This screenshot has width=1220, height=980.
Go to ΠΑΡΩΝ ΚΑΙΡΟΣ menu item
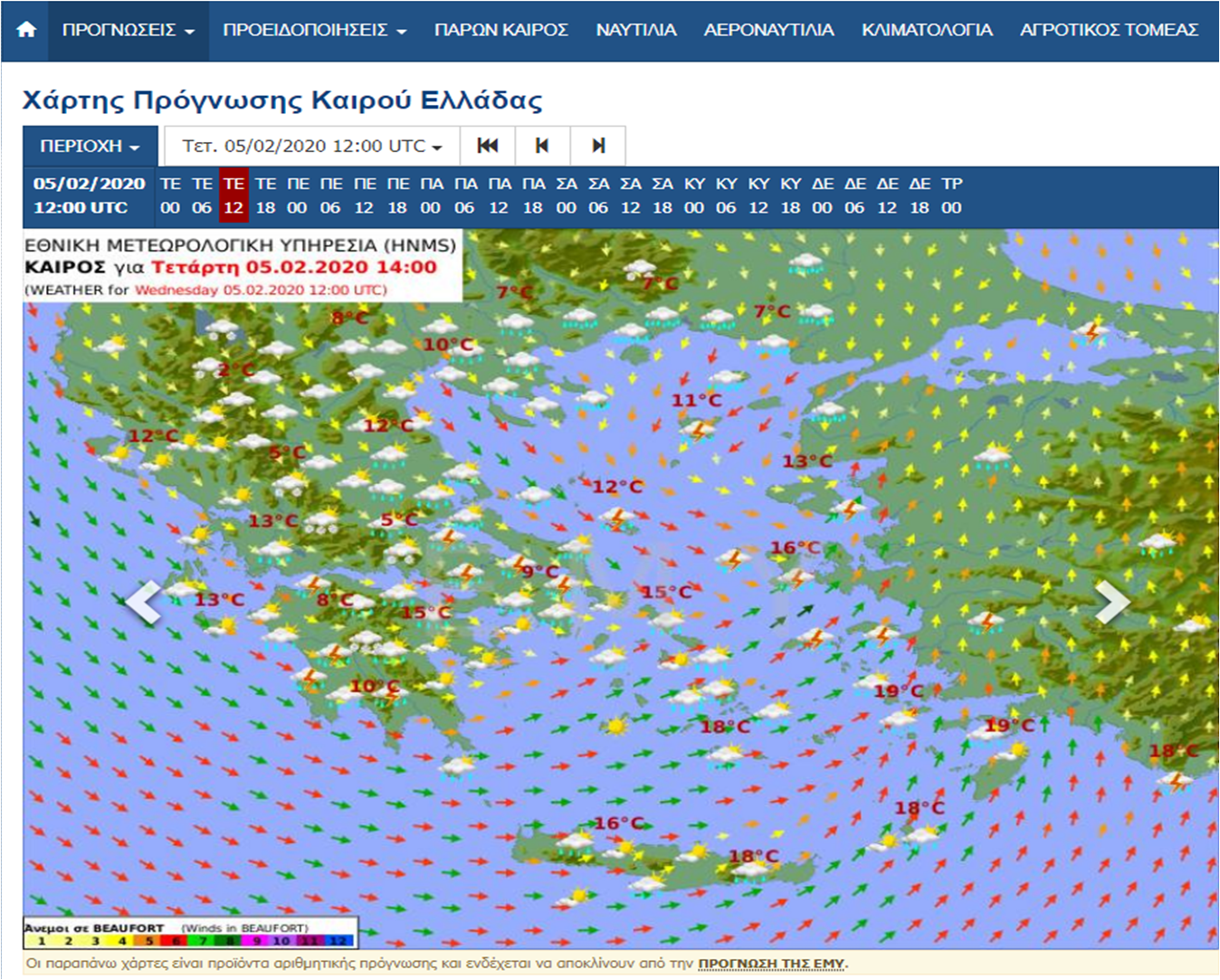point(500,30)
